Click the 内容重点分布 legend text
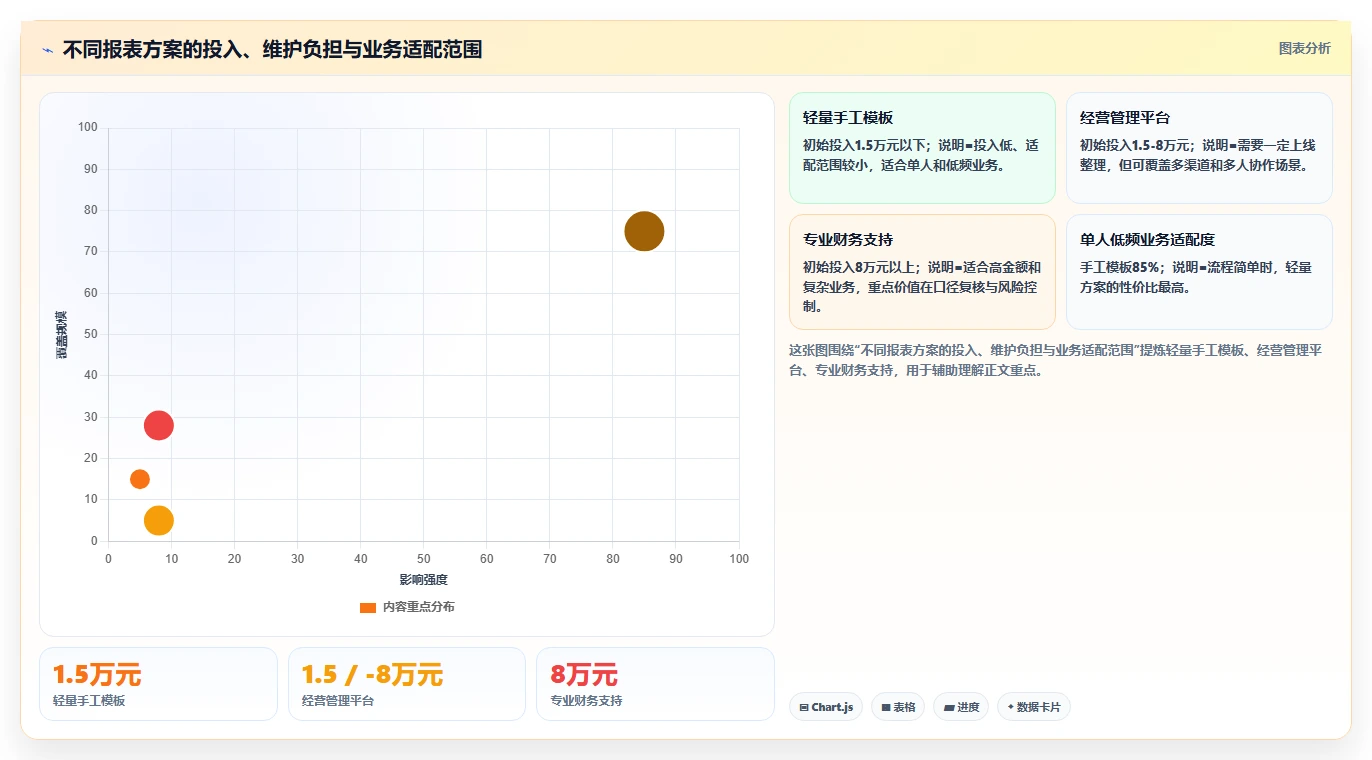 [418, 607]
